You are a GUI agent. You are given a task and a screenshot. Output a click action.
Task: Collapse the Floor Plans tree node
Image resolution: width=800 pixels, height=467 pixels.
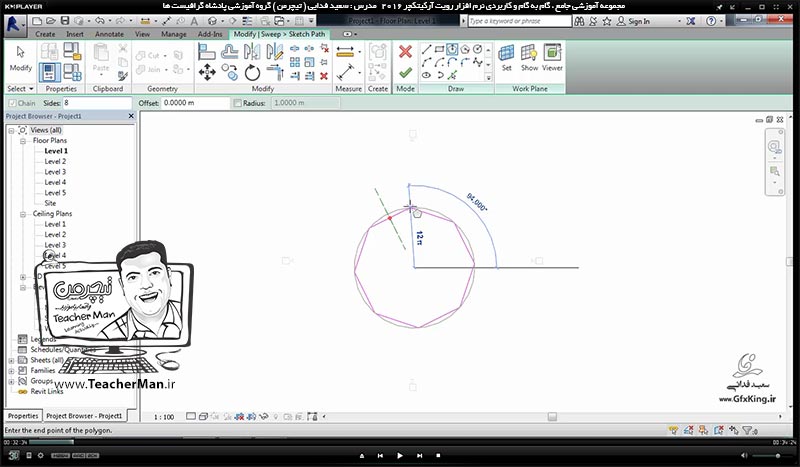23,141
